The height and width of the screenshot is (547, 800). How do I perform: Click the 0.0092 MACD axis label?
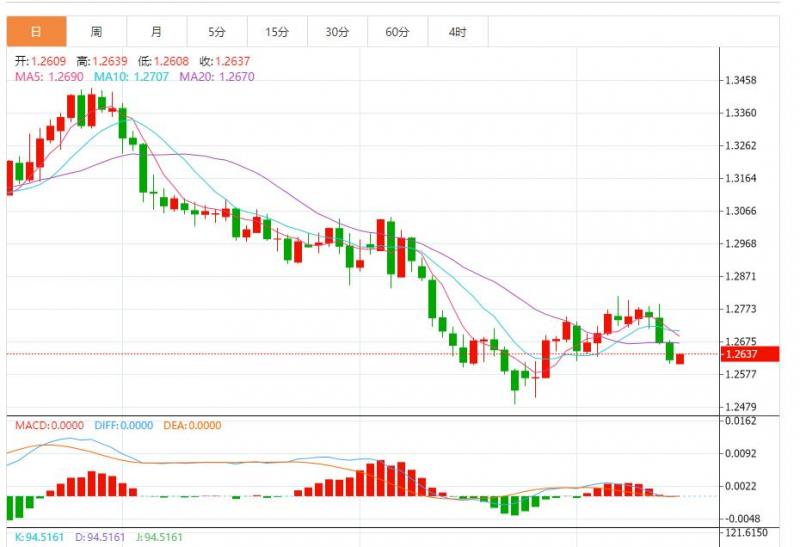(x=741, y=453)
